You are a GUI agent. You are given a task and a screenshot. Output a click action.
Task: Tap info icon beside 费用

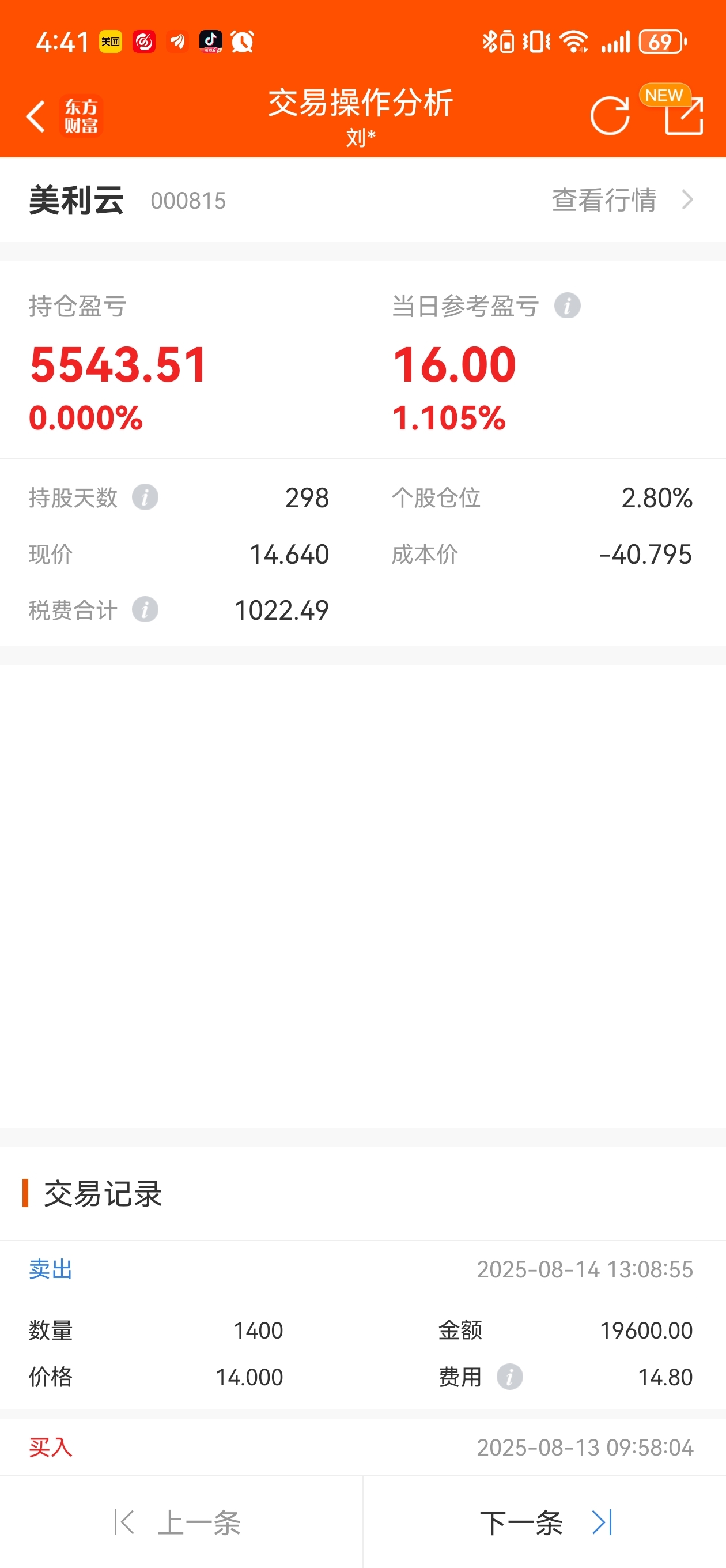coord(509,1376)
